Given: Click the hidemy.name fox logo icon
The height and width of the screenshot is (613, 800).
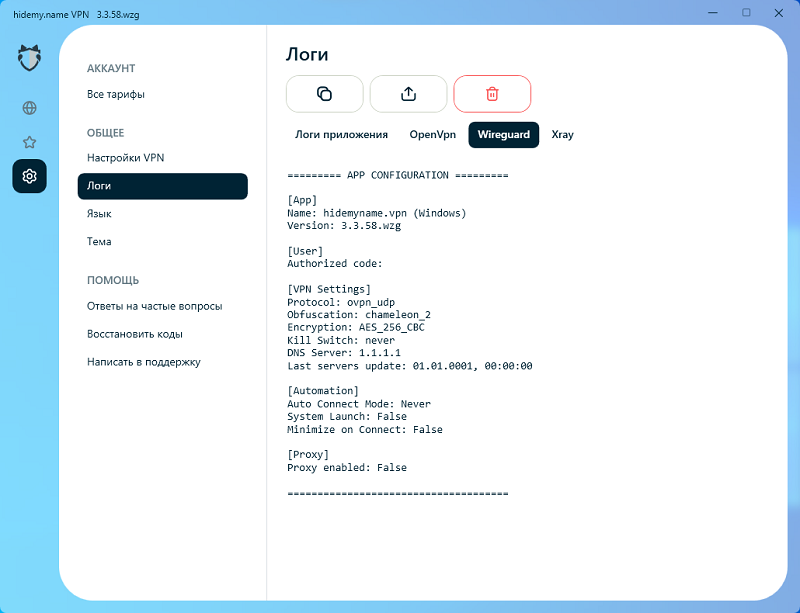Looking at the screenshot, I should click(x=29, y=58).
